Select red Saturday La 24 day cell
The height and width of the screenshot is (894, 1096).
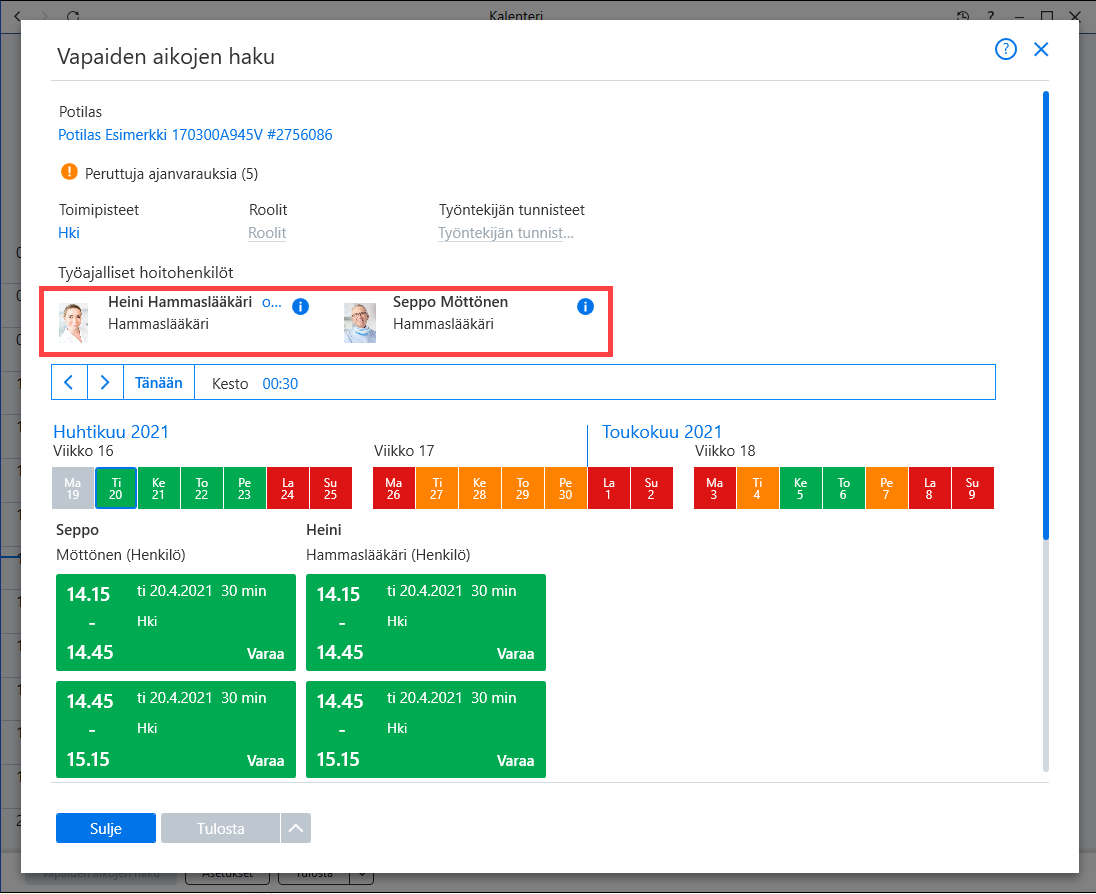[x=287, y=488]
